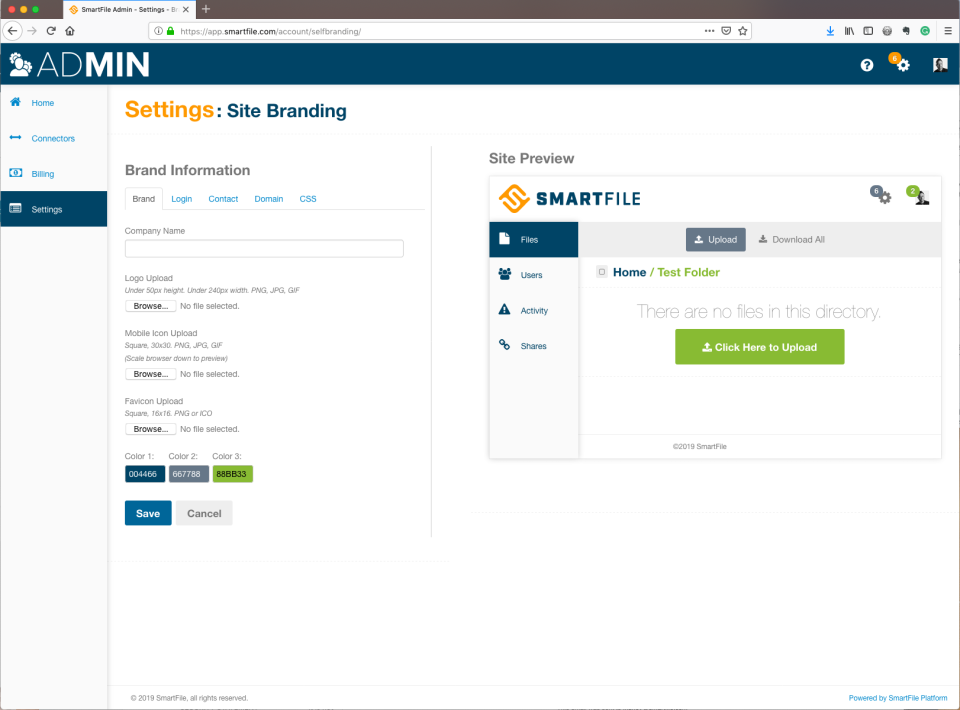This screenshot has width=960, height=710.
Task: Toggle the tracking protection shield icon
Action: coord(727,30)
